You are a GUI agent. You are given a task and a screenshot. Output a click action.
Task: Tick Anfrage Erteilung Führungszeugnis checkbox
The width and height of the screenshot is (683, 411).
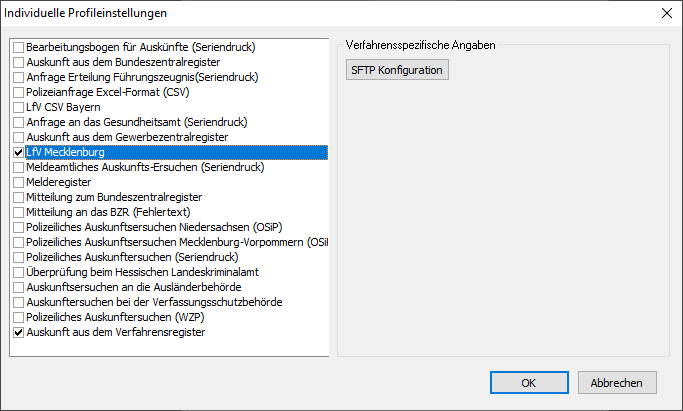tap(19, 77)
